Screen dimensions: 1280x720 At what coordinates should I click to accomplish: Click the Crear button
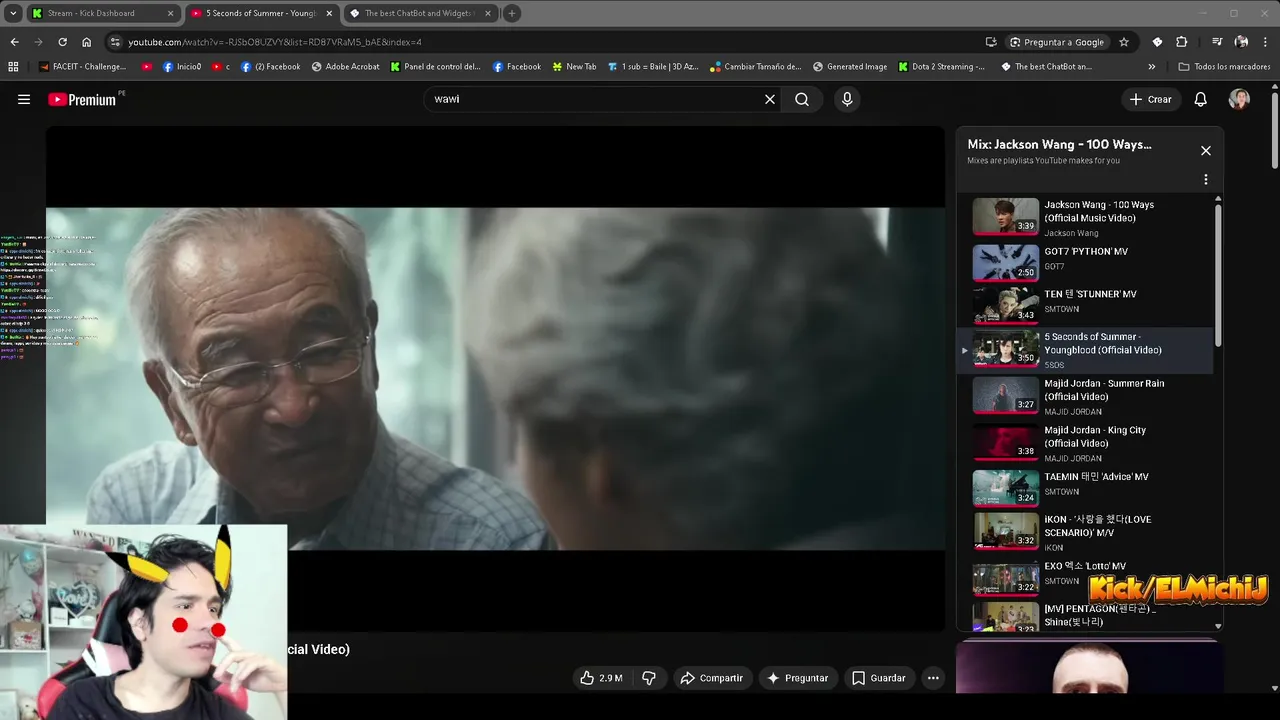tap(1150, 99)
